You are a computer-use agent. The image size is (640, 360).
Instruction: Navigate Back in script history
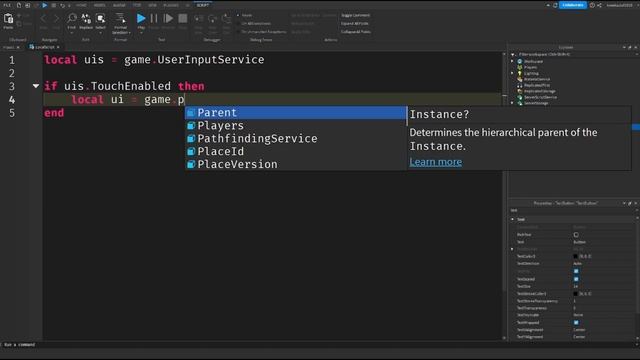44,19
